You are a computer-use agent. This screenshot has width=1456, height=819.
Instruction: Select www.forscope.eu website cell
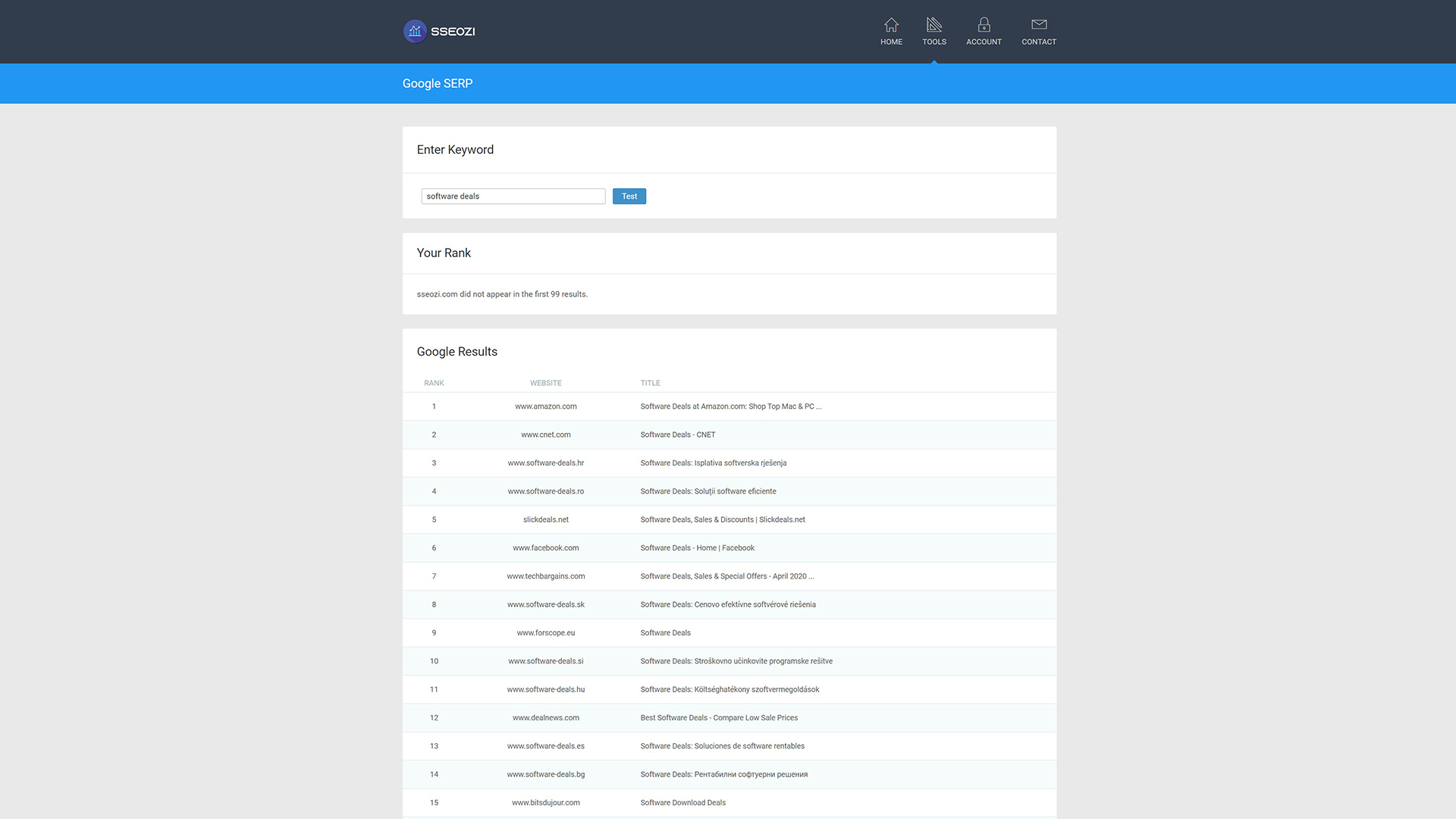[x=546, y=632]
